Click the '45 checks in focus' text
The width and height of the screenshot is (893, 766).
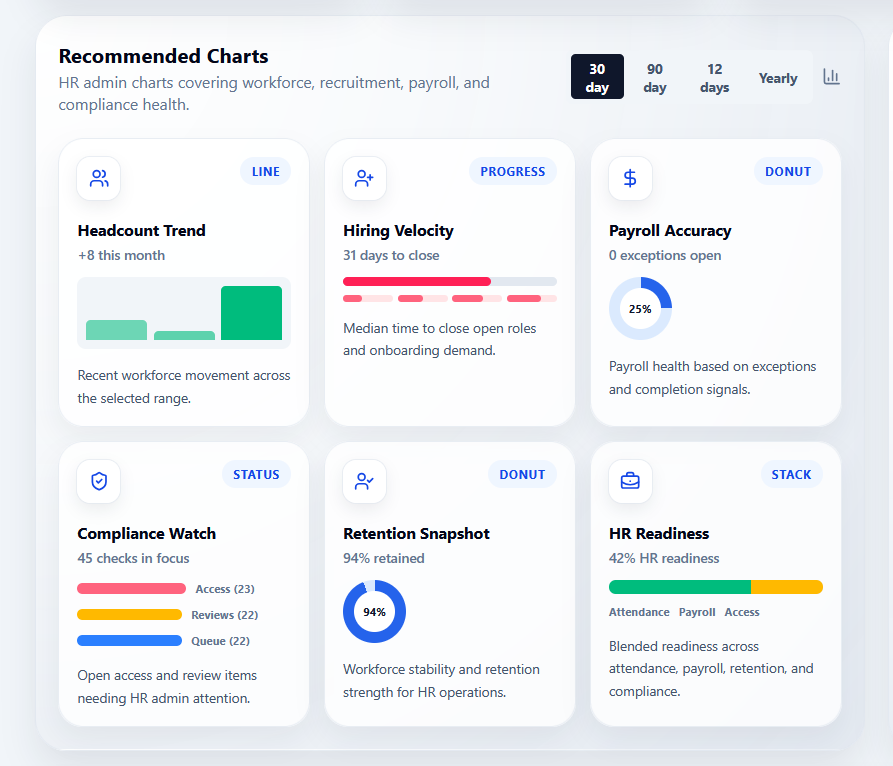tap(133, 558)
